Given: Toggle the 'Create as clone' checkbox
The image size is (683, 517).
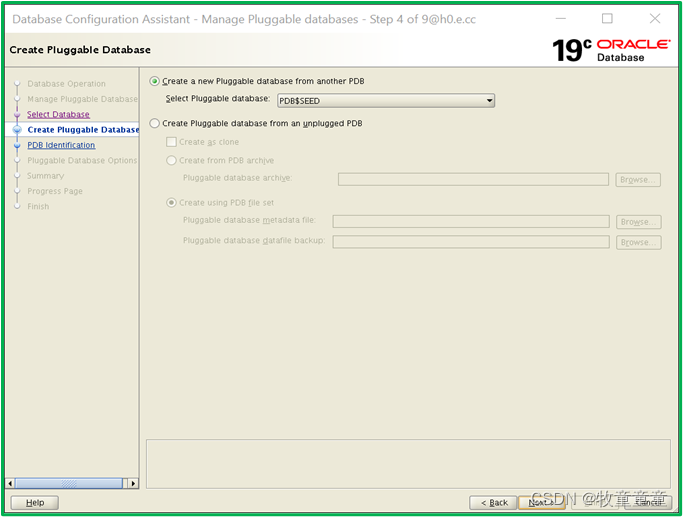Looking at the screenshot, I should click(171, 142).
